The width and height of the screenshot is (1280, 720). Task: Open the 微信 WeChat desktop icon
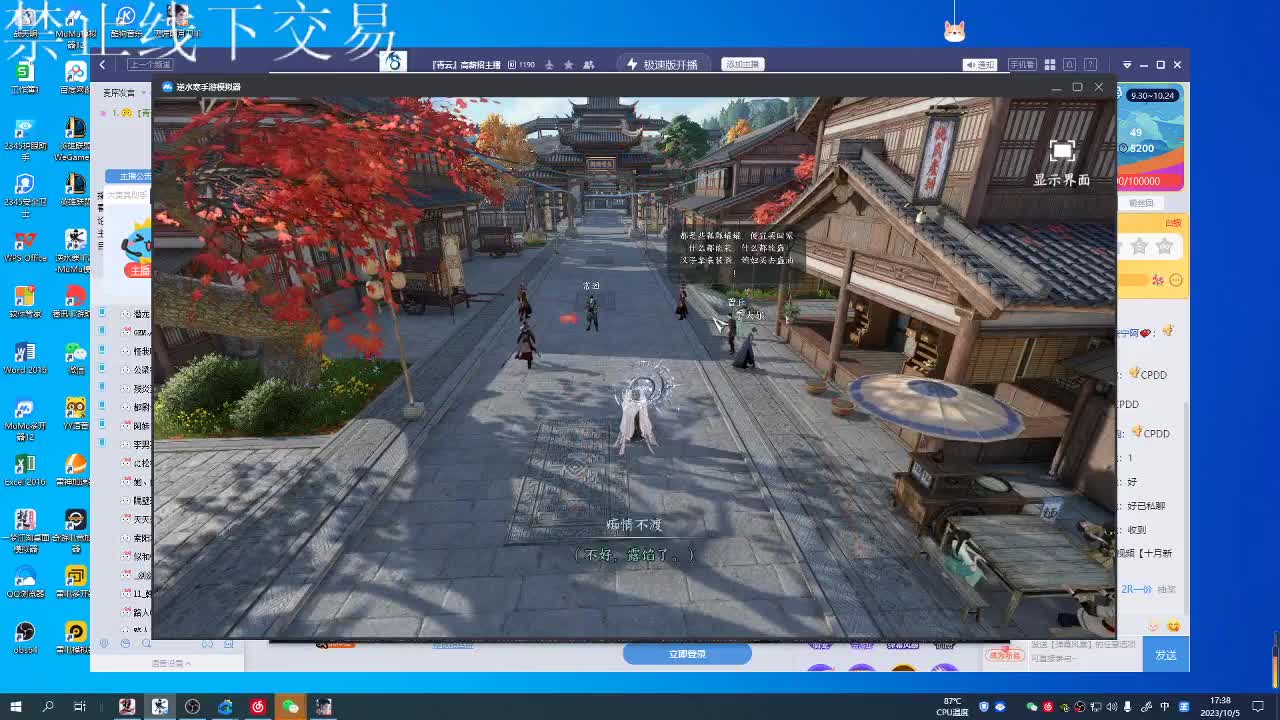(x=76, y=358)
